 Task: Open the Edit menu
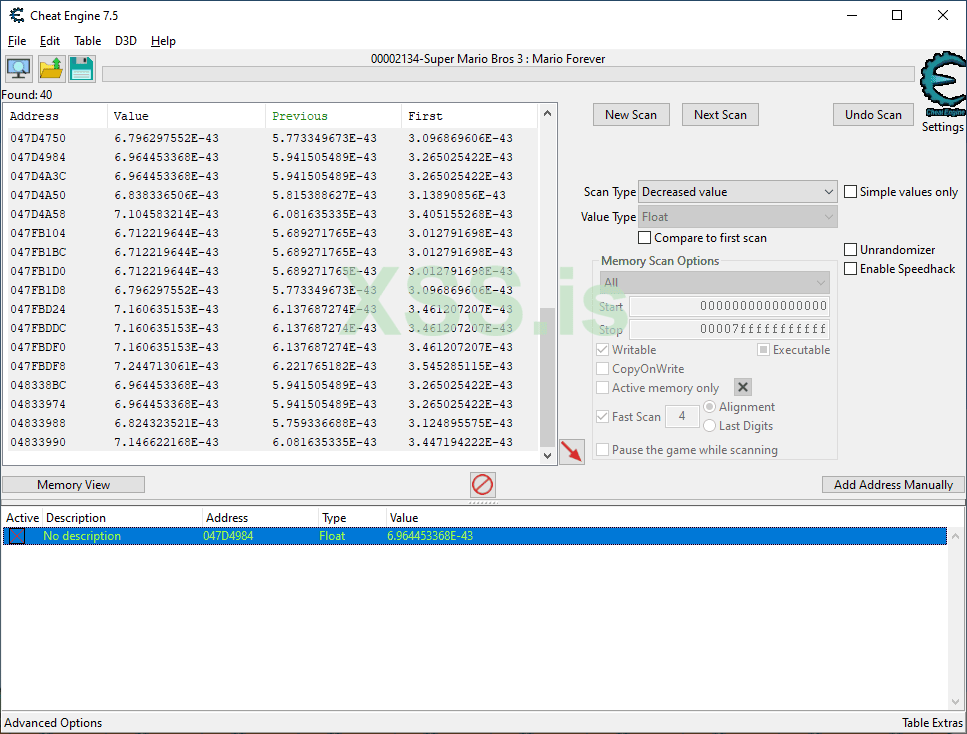(x=49, y=41)
